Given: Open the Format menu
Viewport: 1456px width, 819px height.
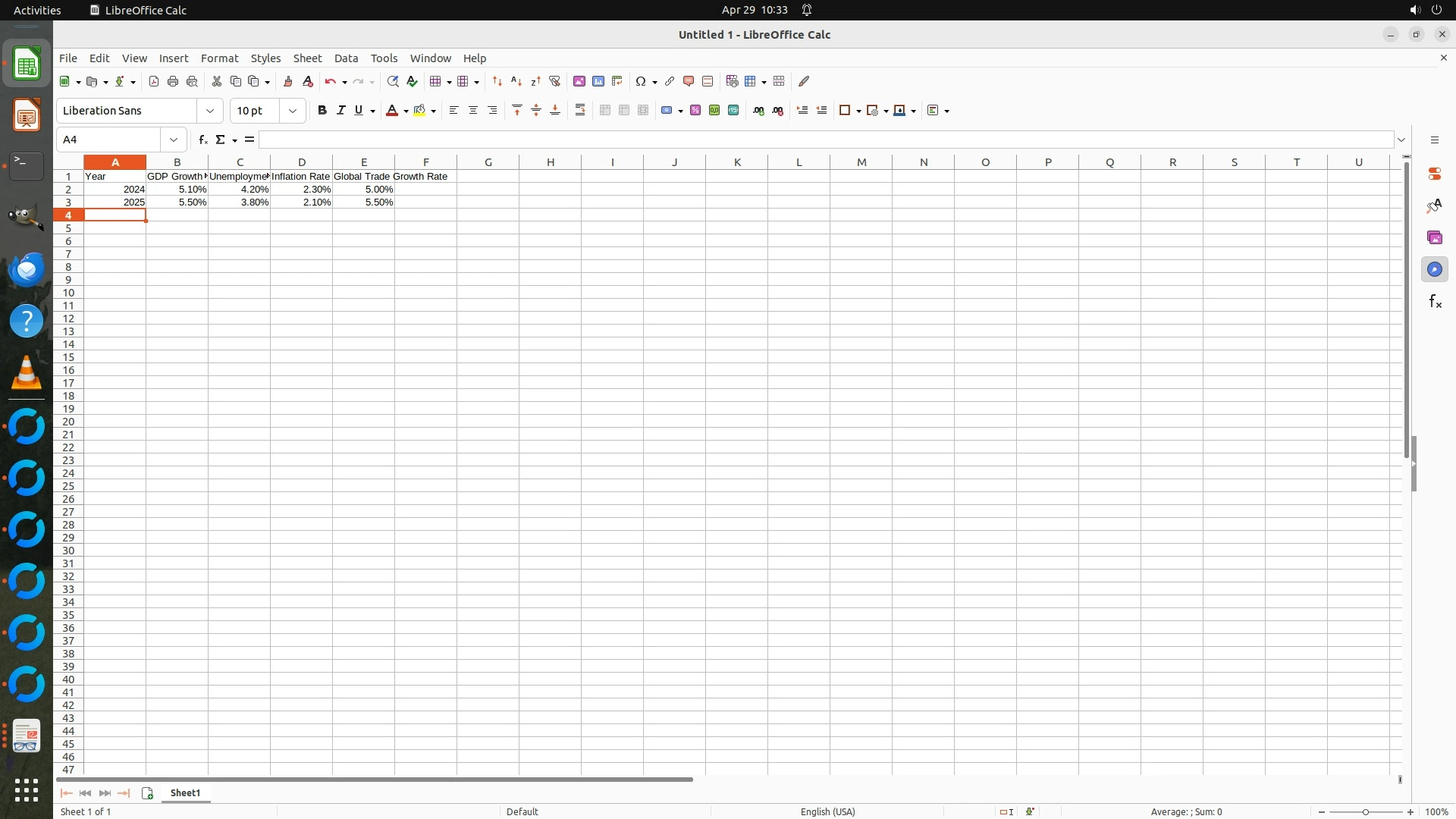Looking at the screenshot, I should (x=219, y=58).
